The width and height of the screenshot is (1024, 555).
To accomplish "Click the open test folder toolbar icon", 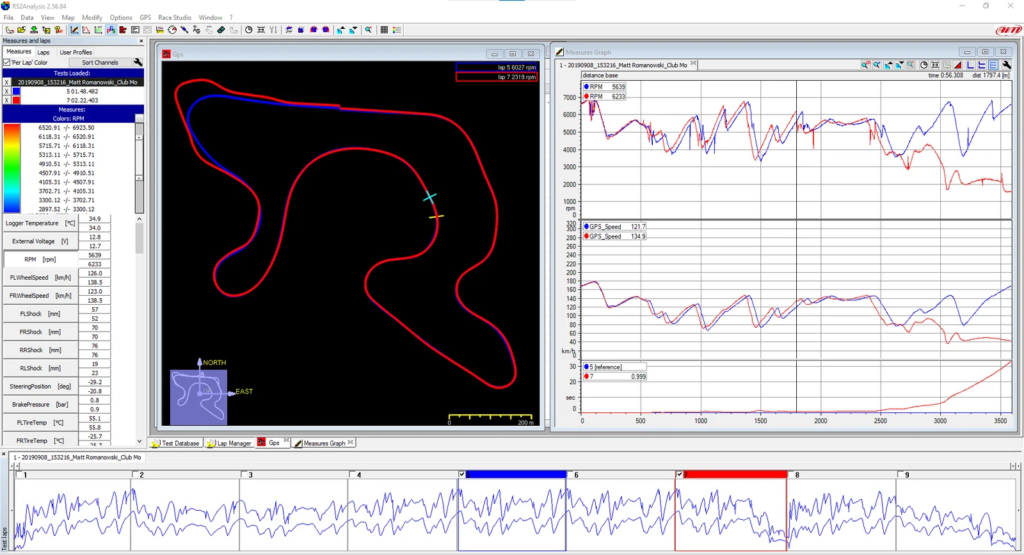I will (x=22, y=30).
